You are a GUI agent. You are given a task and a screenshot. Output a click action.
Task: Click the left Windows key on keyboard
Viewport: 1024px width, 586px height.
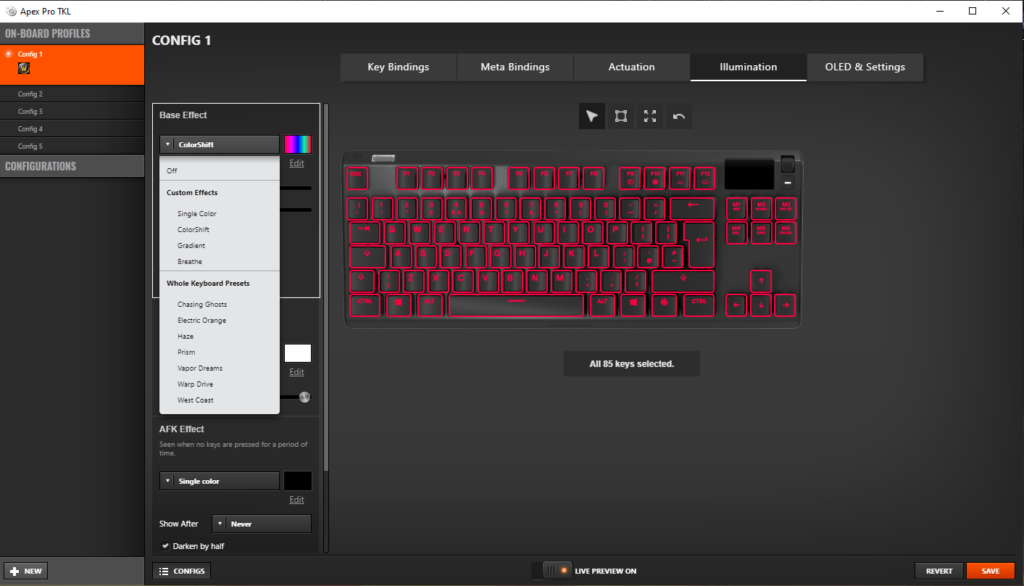pos(398,304)
